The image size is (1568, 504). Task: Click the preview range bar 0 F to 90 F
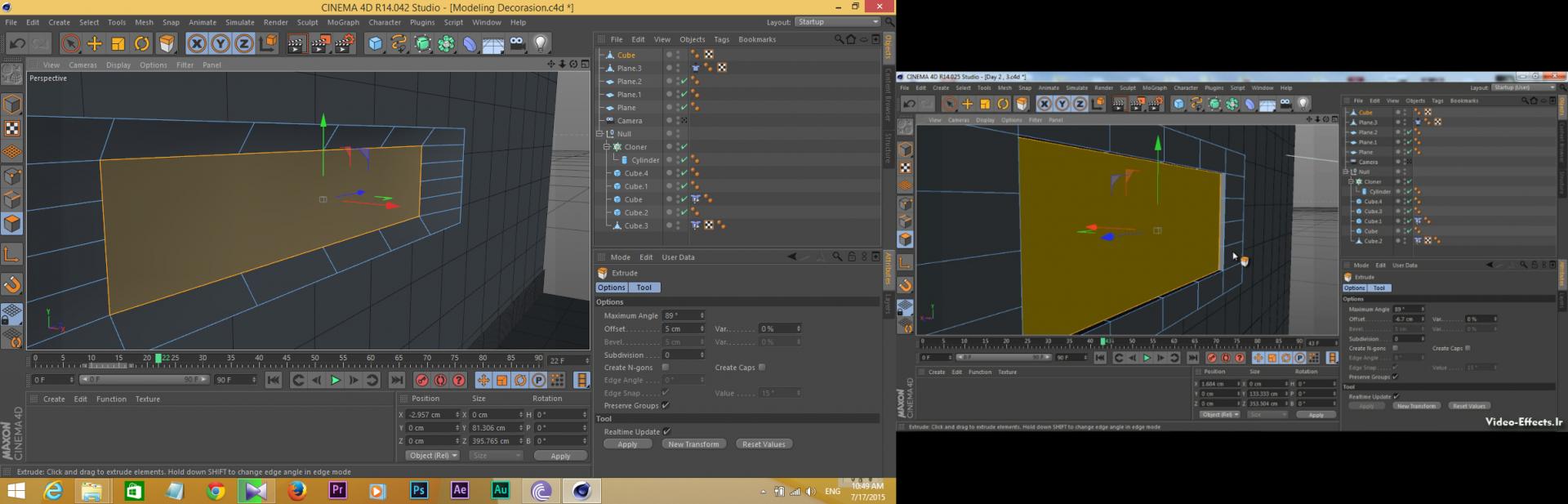coord(144,380)
